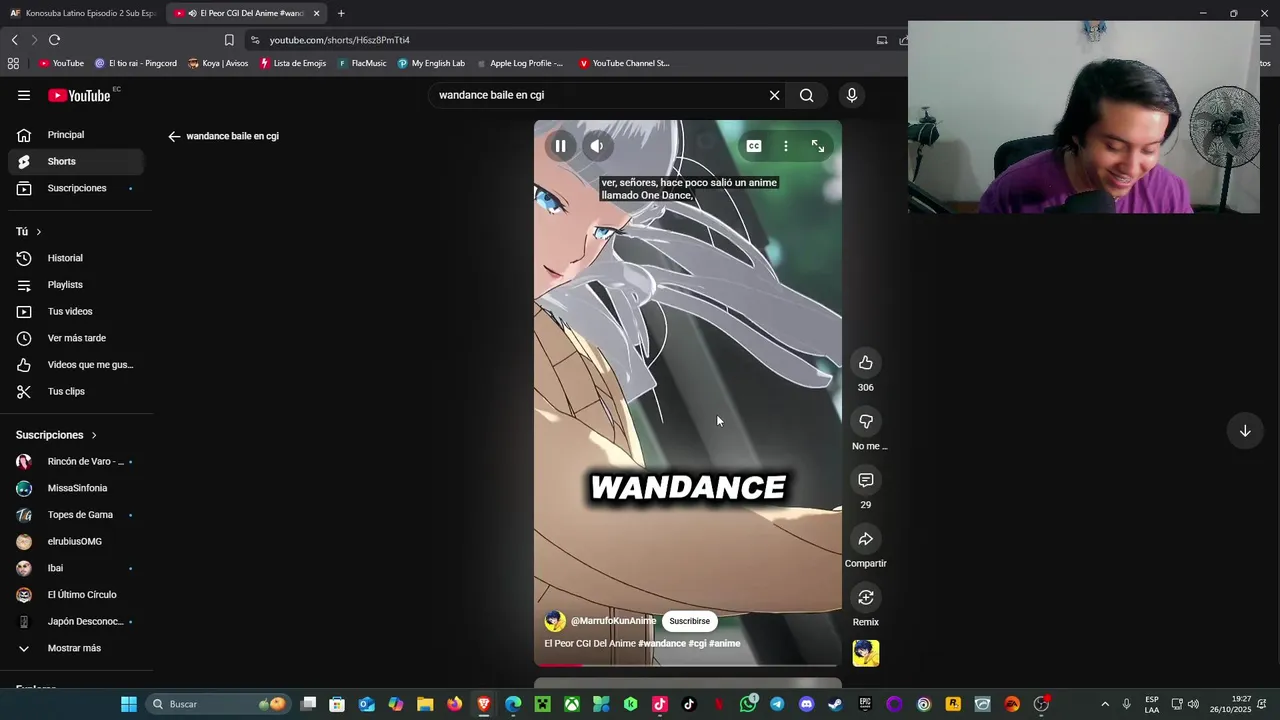The width and height of the screenshot is (1280, 720).
Task: Open the comments with 29 replies
Action: 866,481
